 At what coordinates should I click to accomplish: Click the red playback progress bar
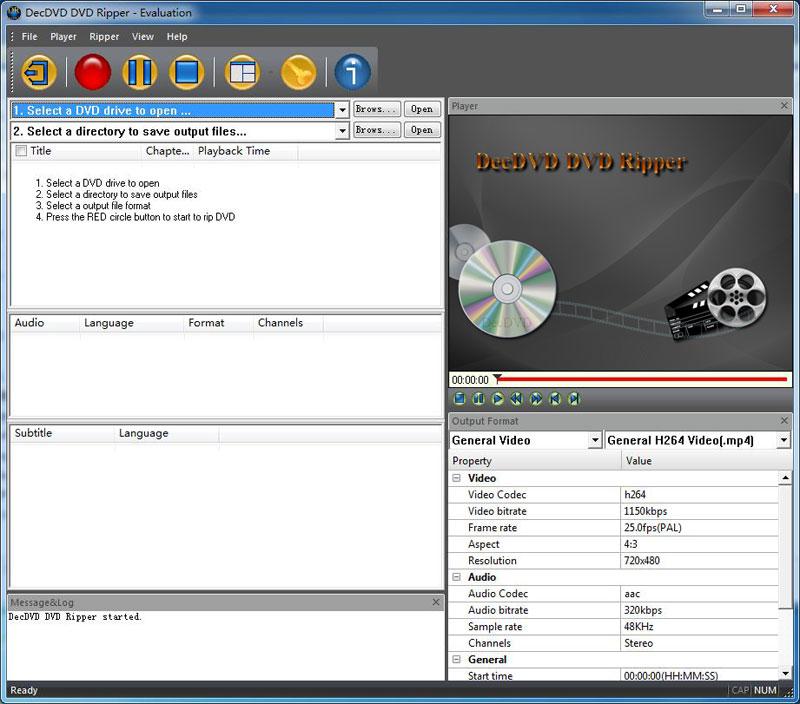coord(644,379)
